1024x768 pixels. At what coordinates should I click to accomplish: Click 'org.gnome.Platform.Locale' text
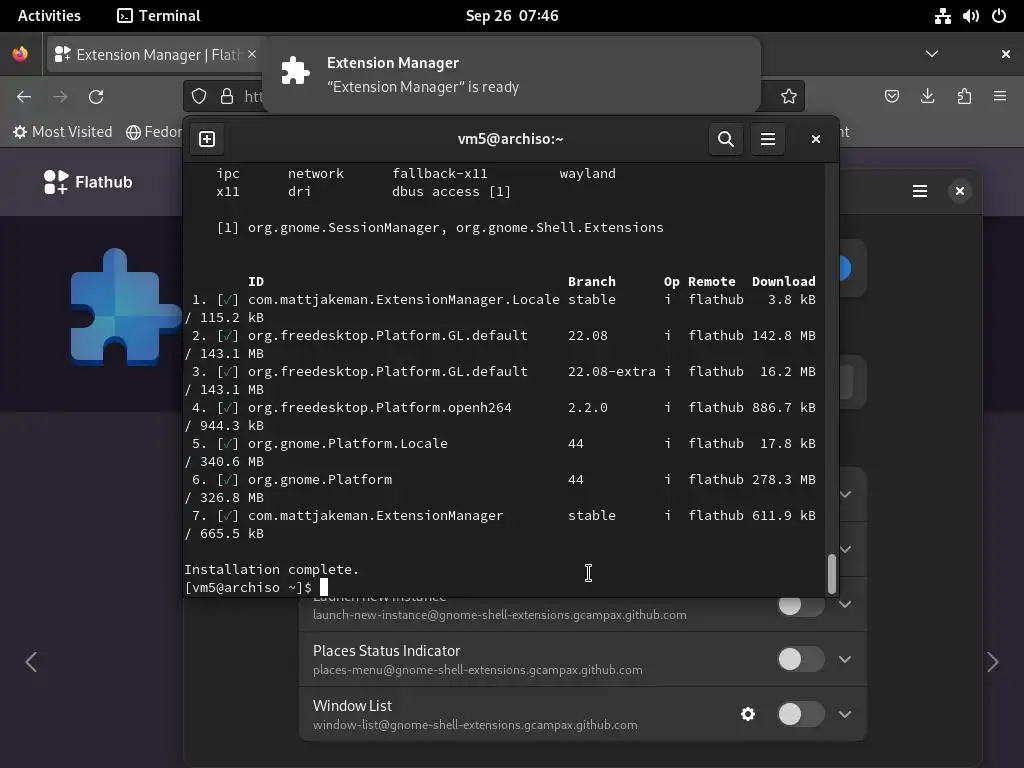(x=347, y=443)
